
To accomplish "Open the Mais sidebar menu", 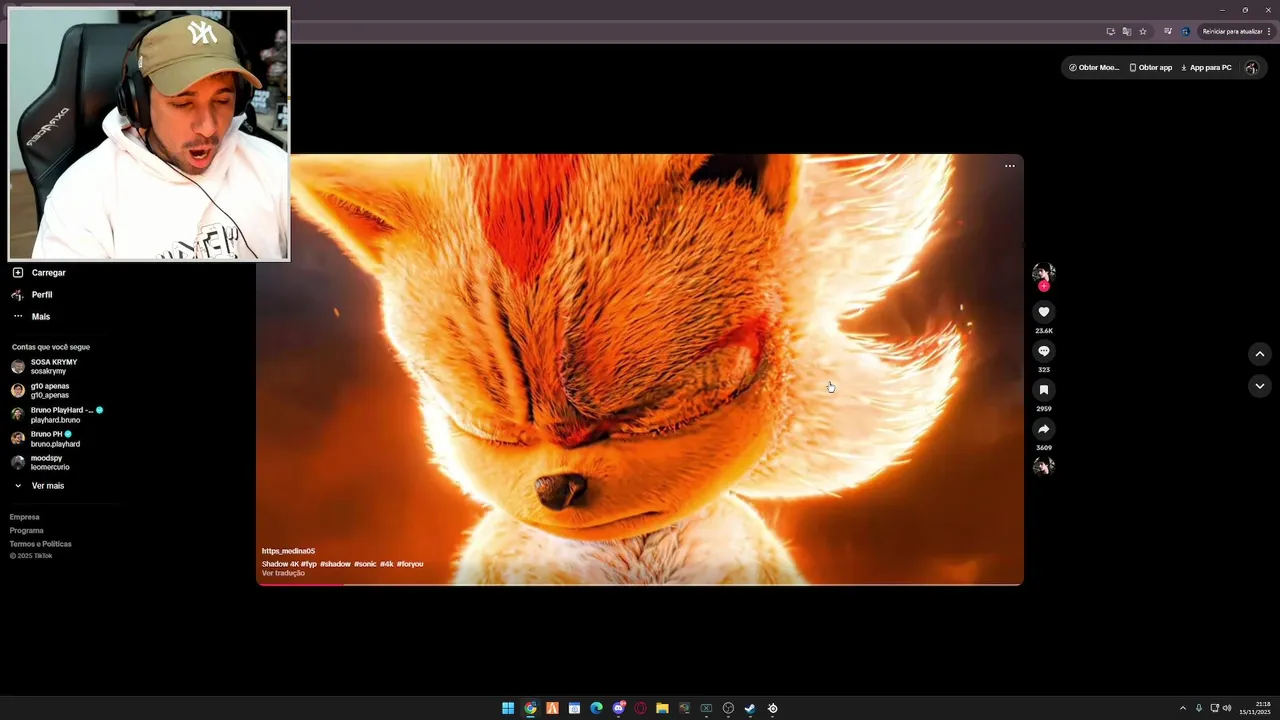I will (31, 317).
